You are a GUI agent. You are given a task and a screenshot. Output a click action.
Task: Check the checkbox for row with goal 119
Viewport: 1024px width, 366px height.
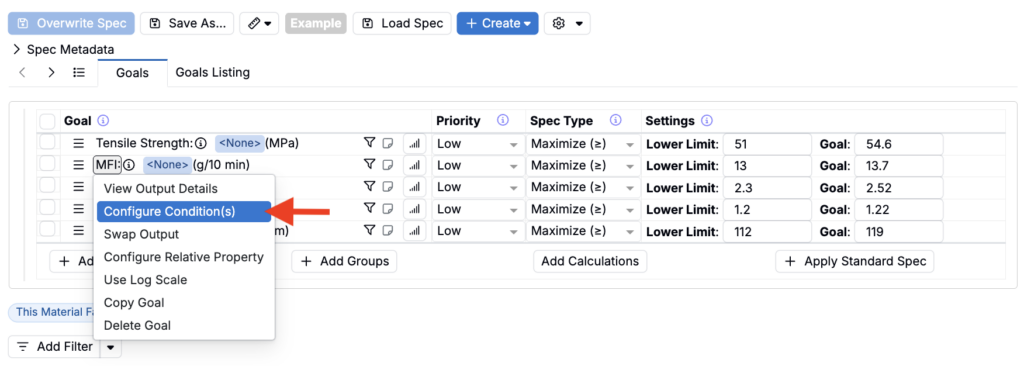point(48,230)
